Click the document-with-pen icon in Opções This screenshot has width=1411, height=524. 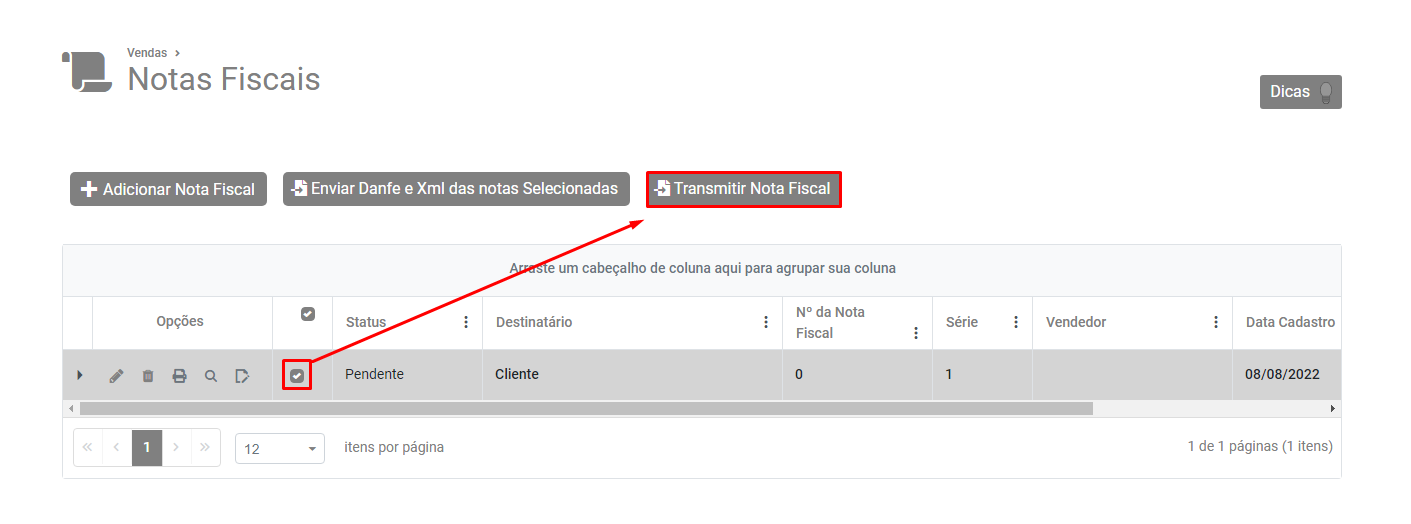click(242, 376)
